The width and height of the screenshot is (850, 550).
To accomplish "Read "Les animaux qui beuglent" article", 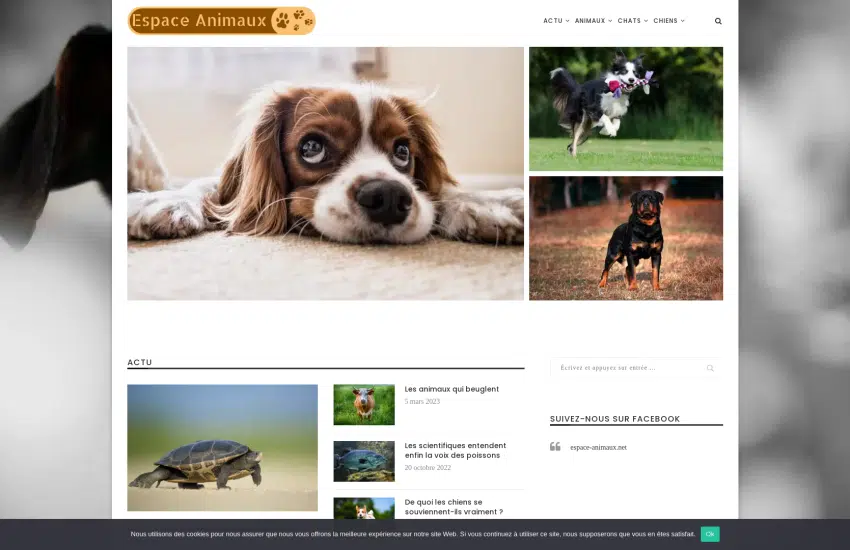I will 451,389.
